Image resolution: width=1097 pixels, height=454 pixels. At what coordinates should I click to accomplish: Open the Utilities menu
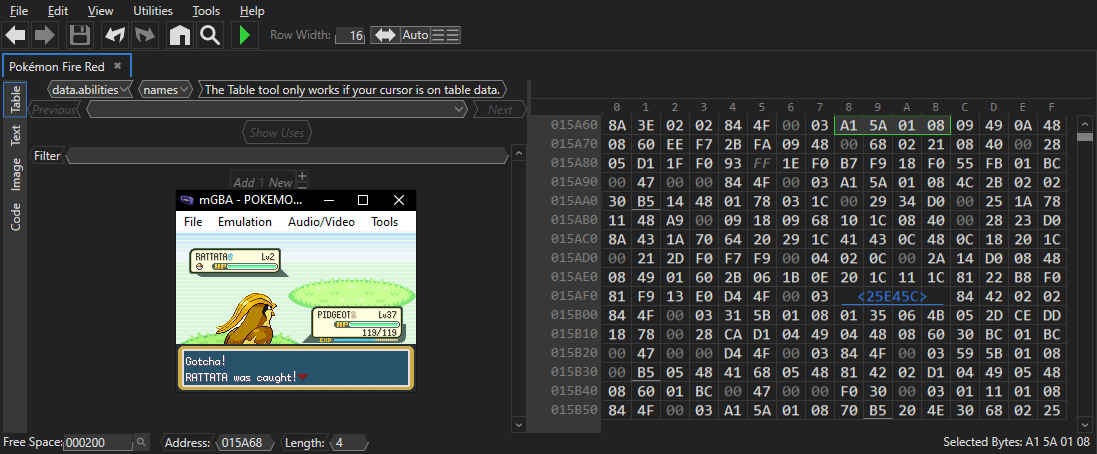coord(153,11)
